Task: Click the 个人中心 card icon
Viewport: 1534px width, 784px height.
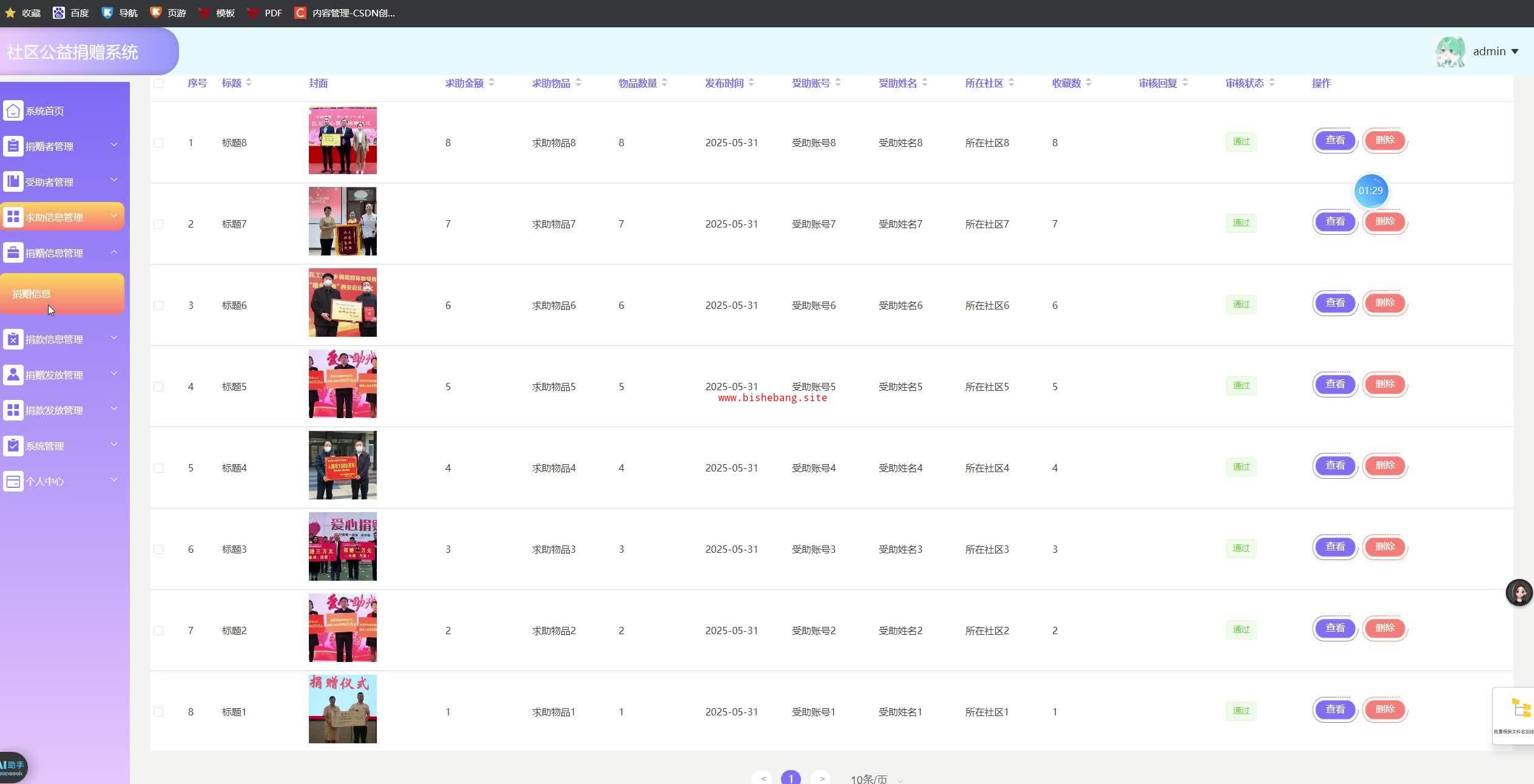Action: [x=13, y=481]
